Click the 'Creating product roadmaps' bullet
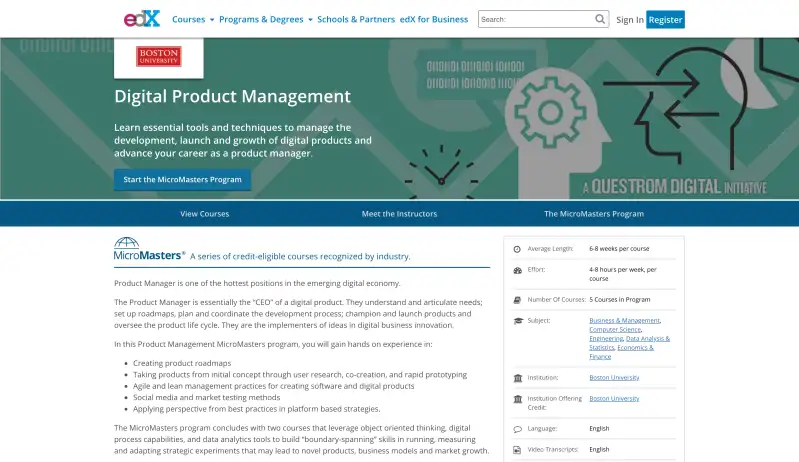799x462 pixels. click(x=182, y=363)
